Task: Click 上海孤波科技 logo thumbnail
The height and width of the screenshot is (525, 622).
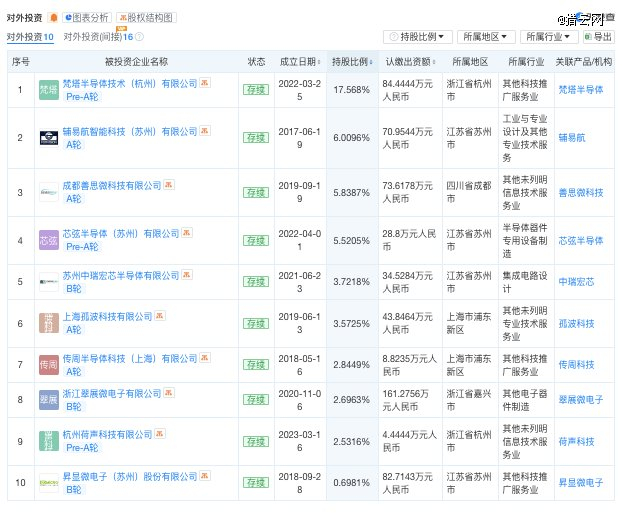Action: point(49,323)
